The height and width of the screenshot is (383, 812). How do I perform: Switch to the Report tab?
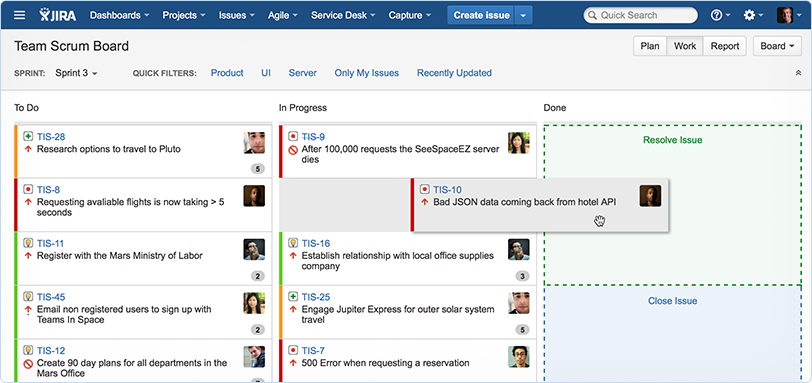[724, 46]
